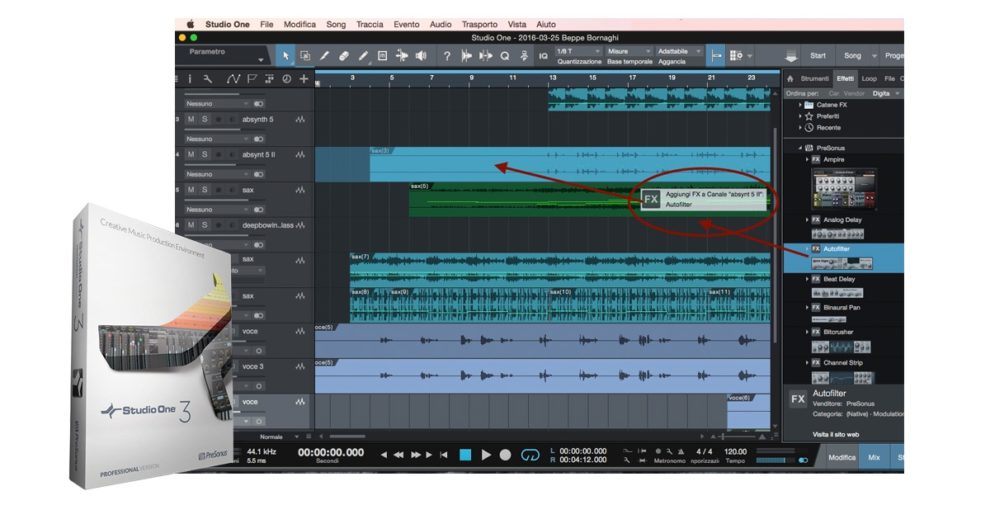The image size is (990, 519).
Task: Open the Traccia menu
Action: coord(370,24)
